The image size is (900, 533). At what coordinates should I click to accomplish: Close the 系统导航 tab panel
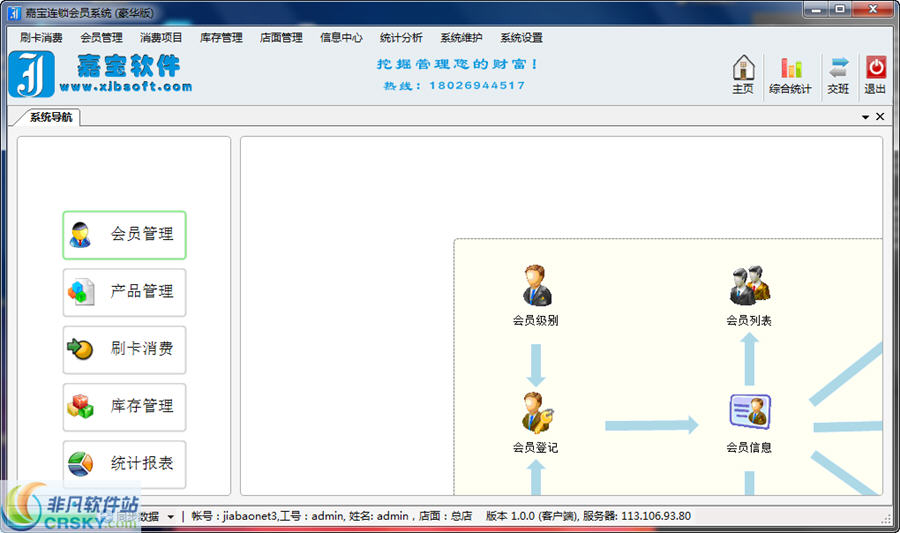(x=880, y=116)
